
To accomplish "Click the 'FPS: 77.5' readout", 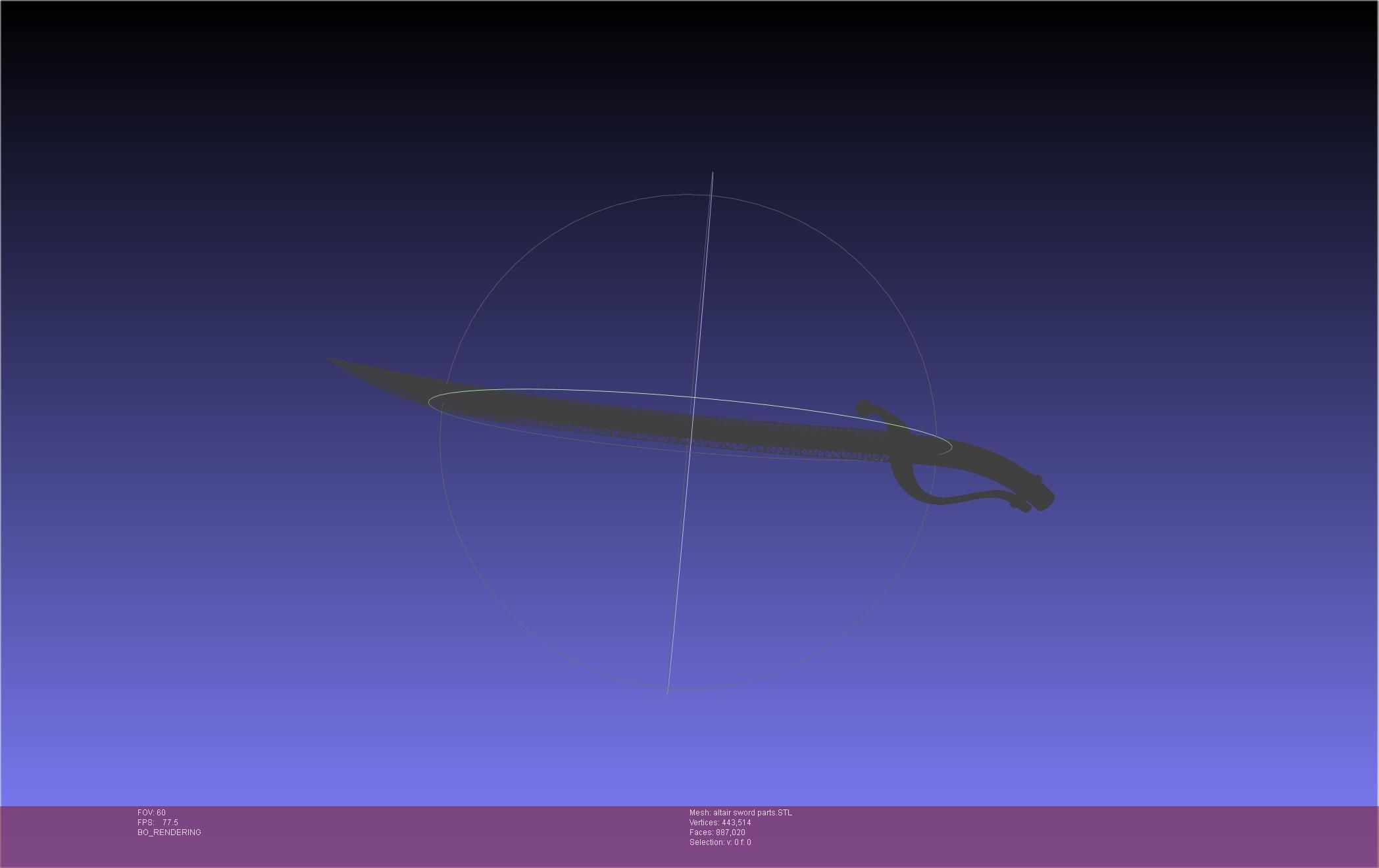I will (x=158, y=823).
